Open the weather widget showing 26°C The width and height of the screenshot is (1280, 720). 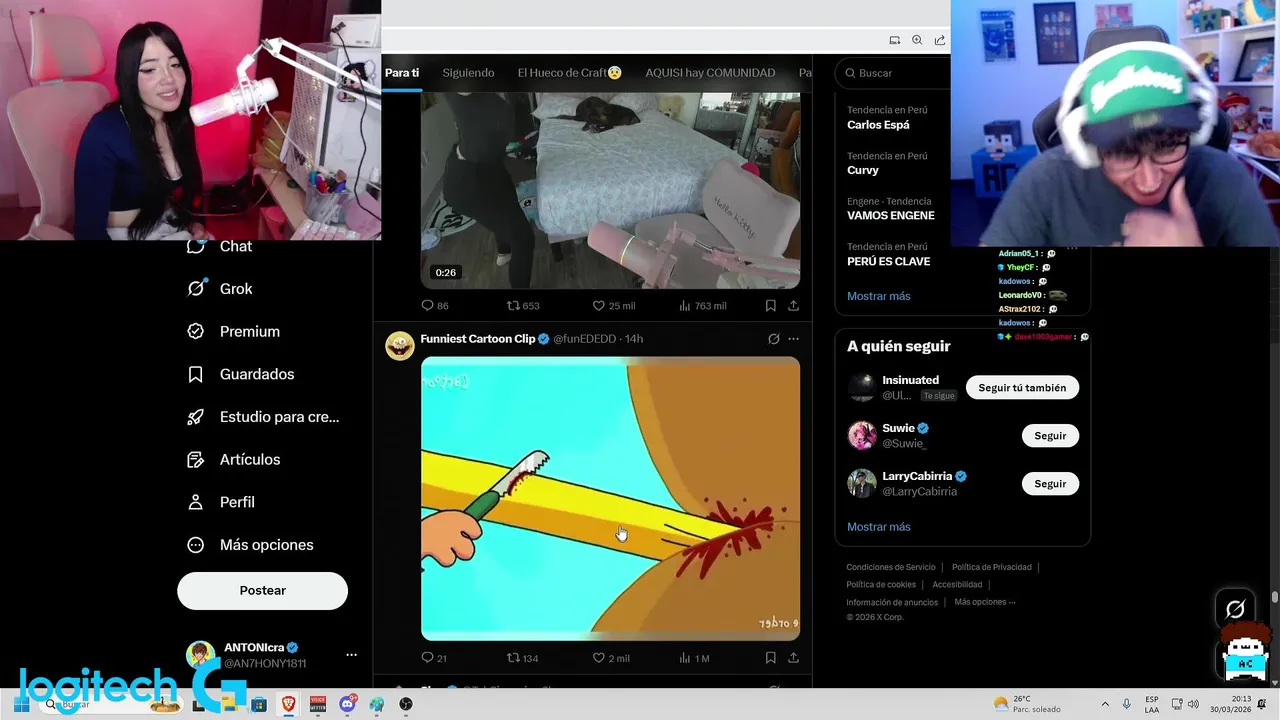coord(1026,704)
